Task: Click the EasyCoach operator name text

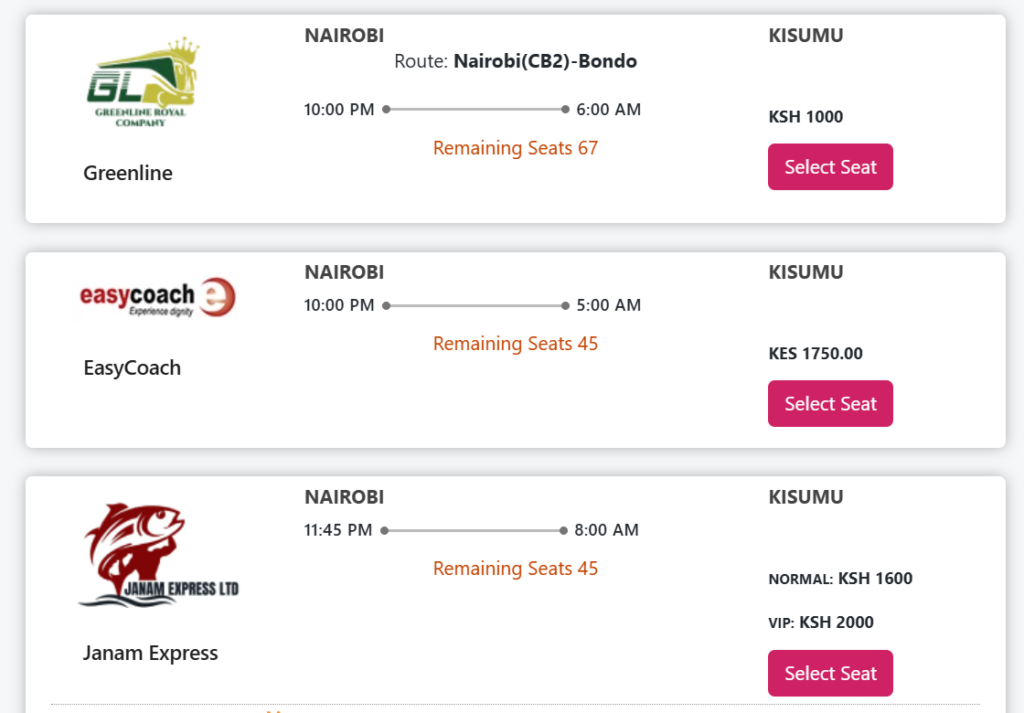Action: tap(132, 368)
